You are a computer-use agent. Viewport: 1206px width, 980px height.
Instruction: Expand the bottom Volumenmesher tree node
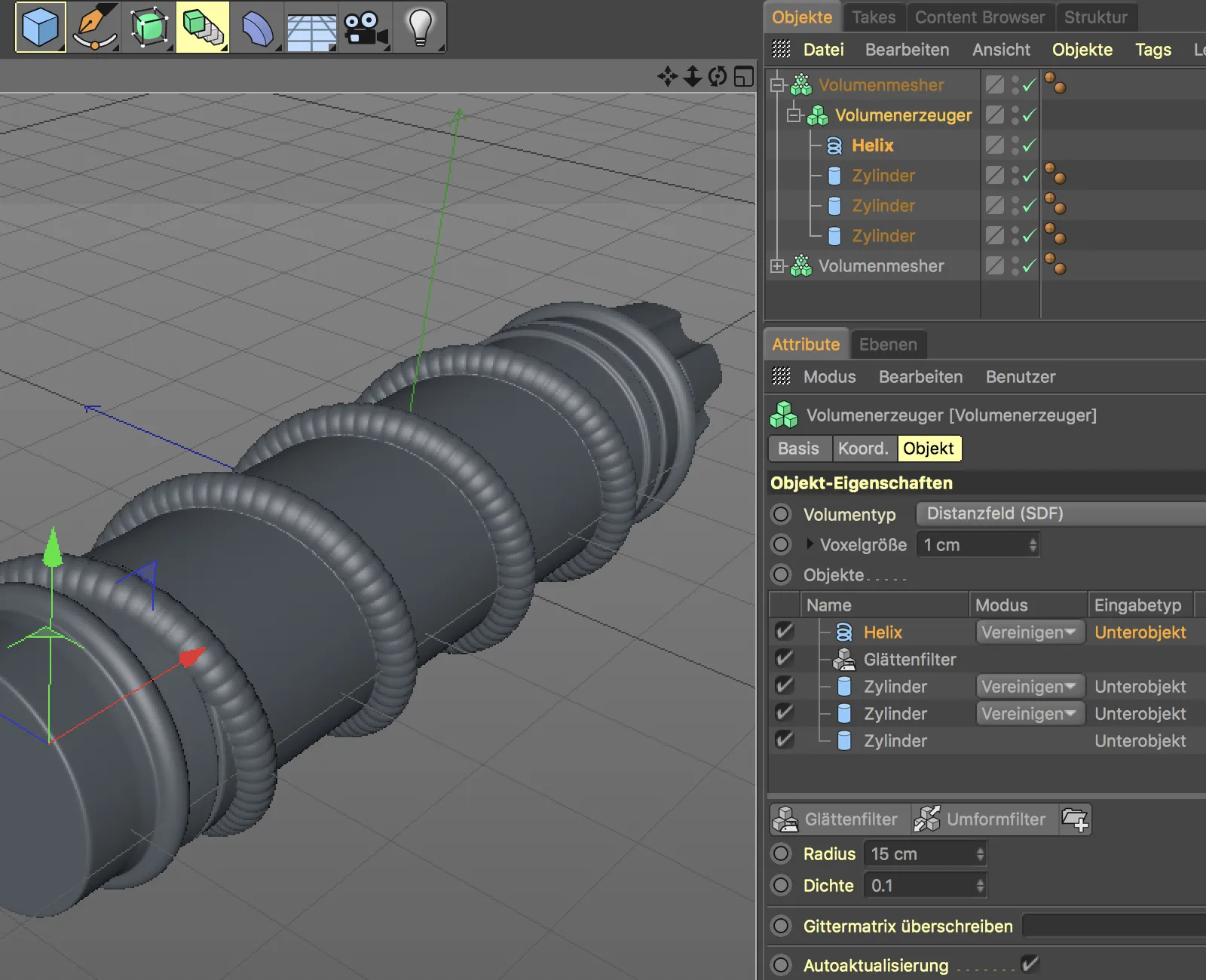[x=777, y=266]
